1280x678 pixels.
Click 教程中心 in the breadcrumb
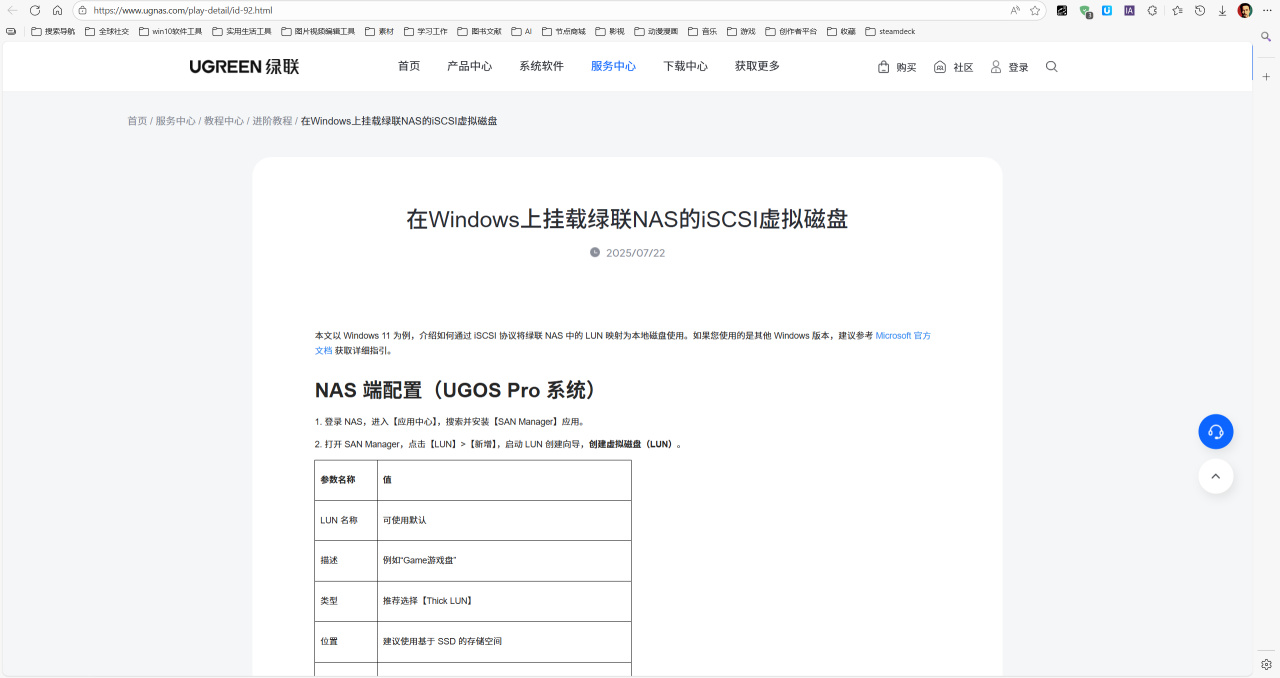click(x=224, y=121)
